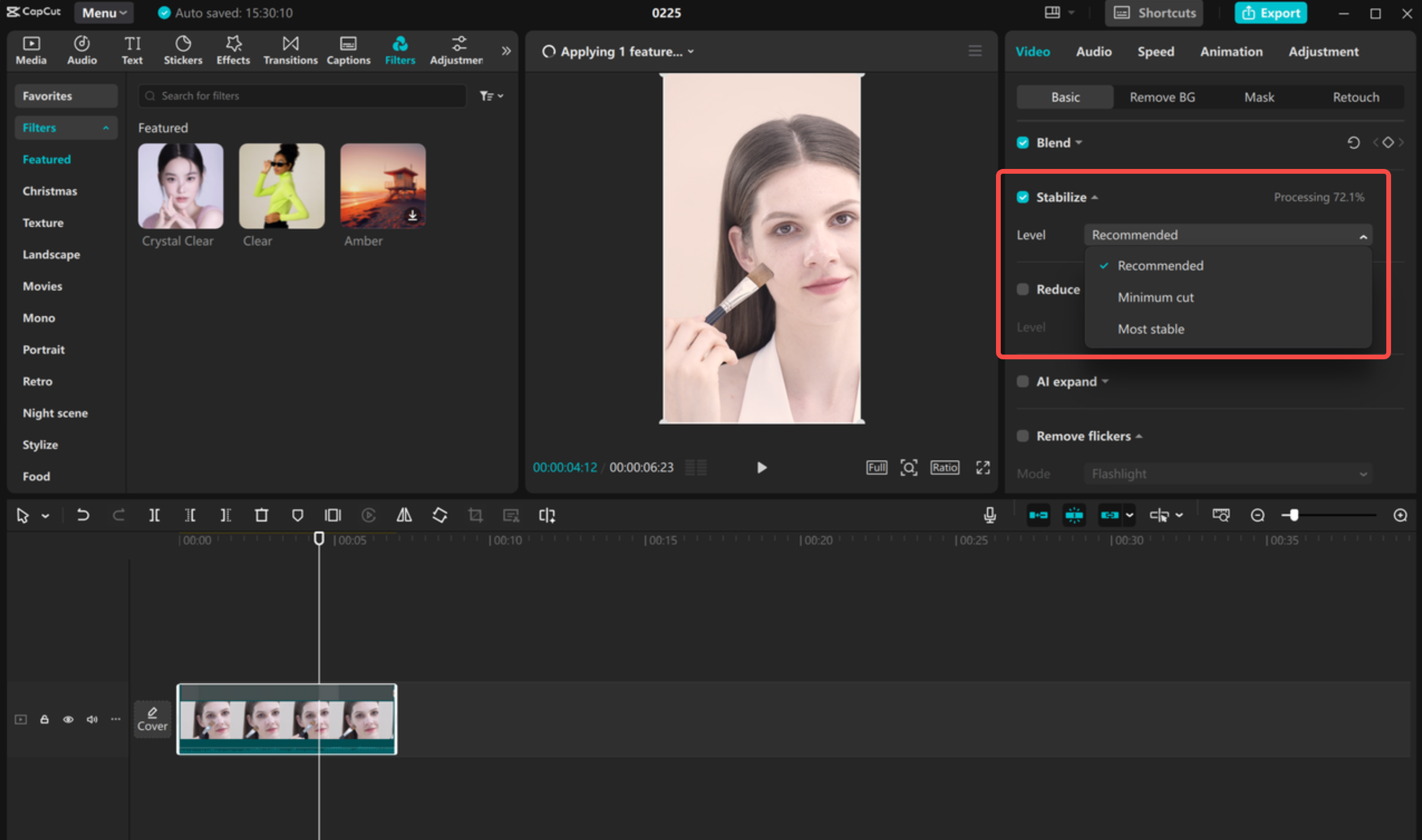The width and height of the screenshot is (1422, 840).
Task: Click the timeline zoom slider handle
Action: coord(1293,515)
